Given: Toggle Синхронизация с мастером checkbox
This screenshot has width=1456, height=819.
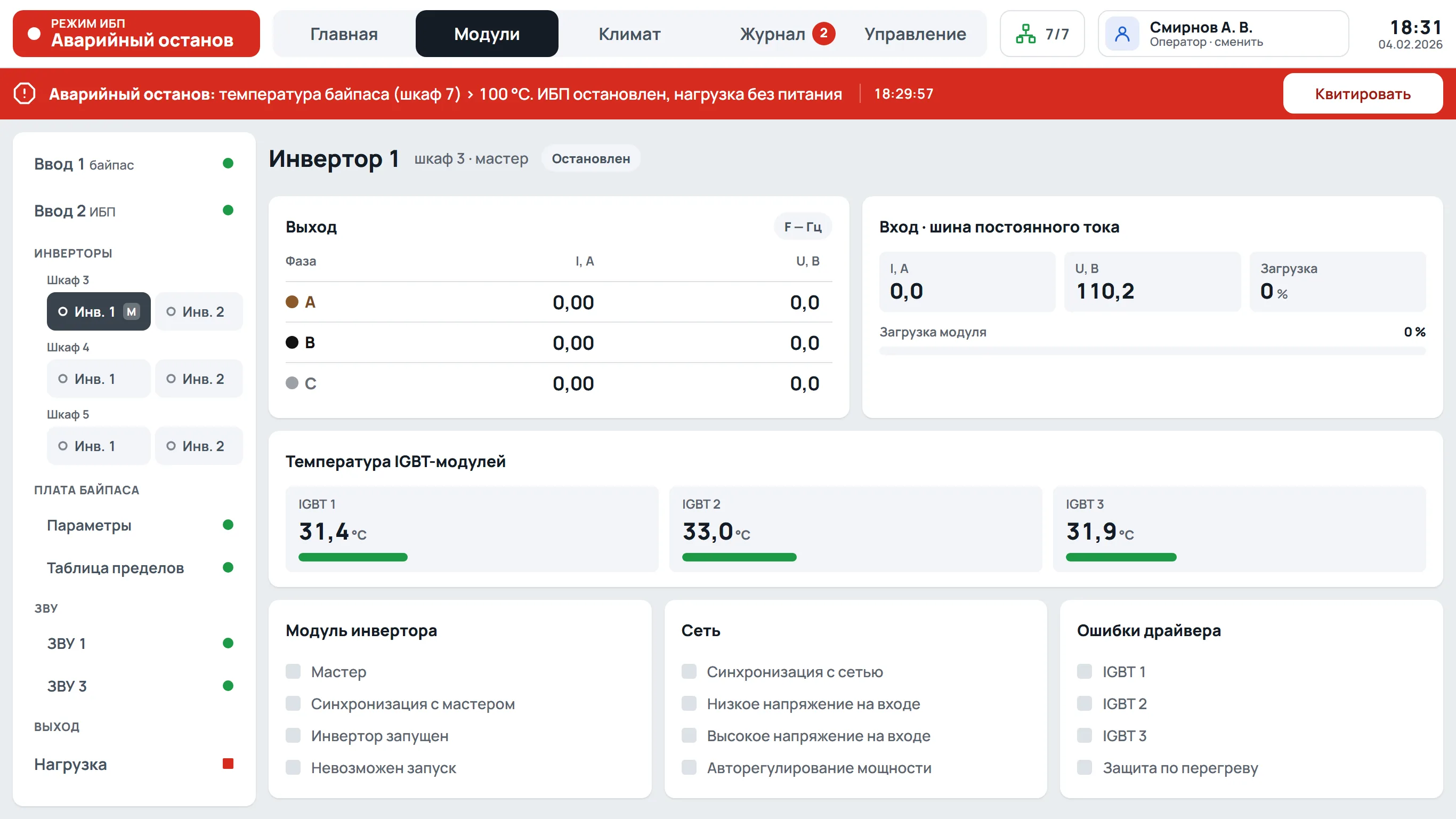Looking at the screenshot, I should click(x=293, y=704).
